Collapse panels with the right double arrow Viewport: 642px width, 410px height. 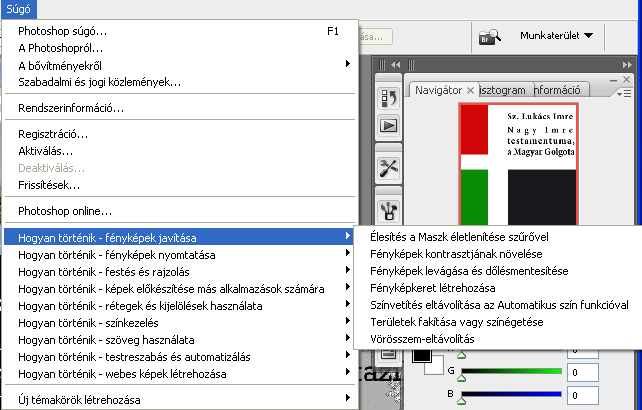point(627,65)
